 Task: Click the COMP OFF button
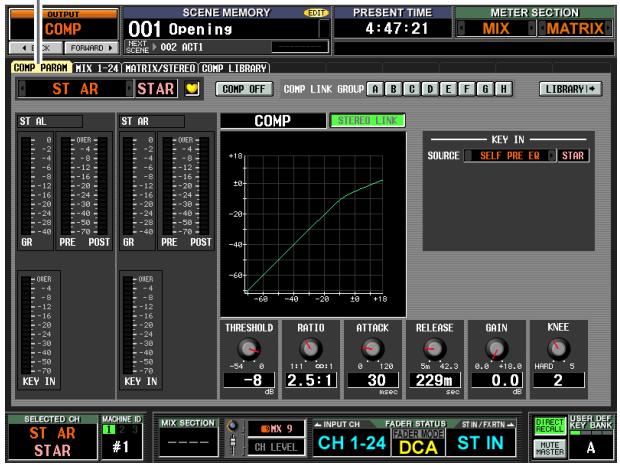244,89
